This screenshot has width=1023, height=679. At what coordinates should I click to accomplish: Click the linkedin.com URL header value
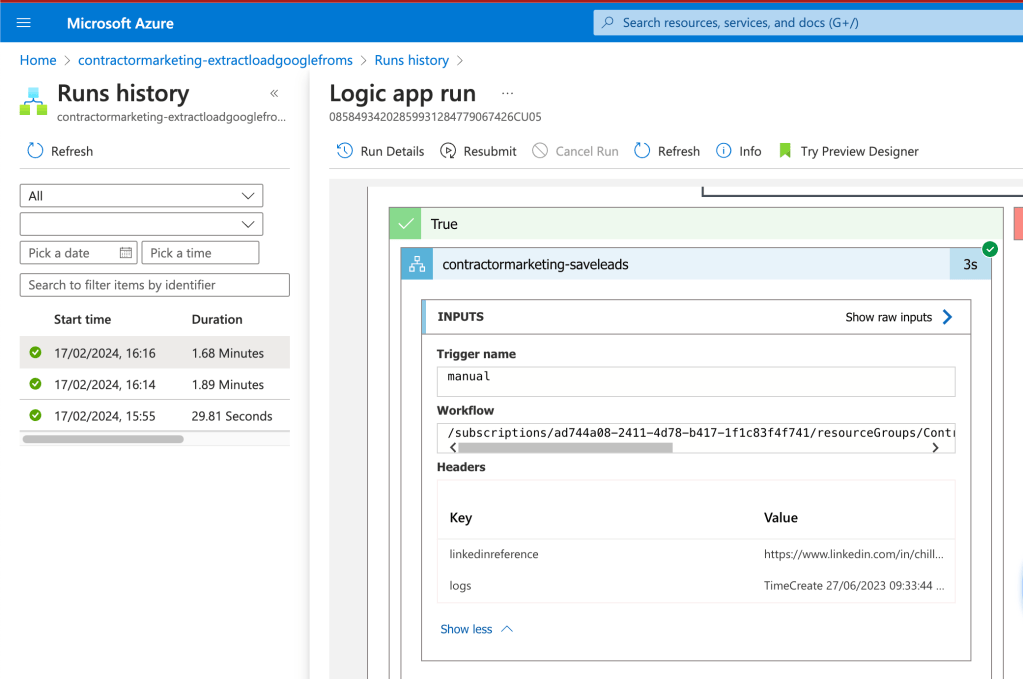click(853, 554)
